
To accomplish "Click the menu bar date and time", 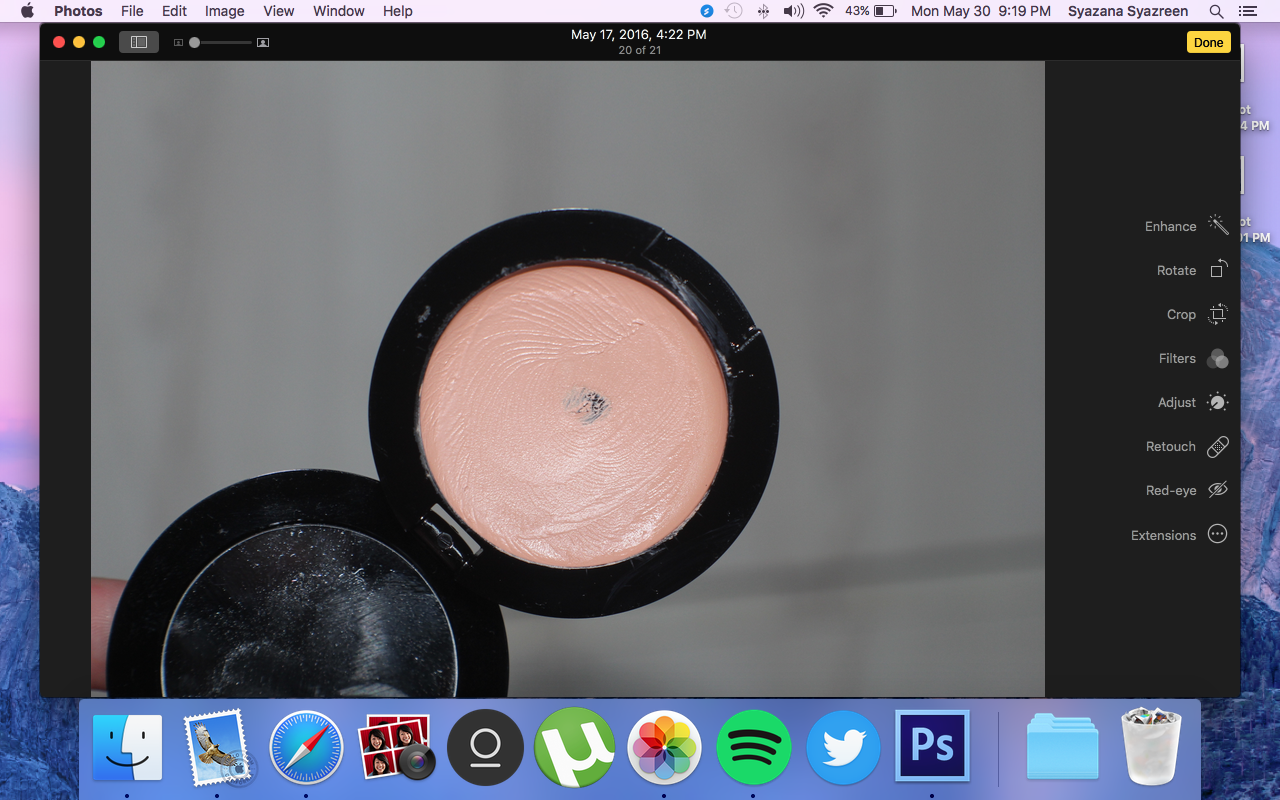I will pos(981,11).
